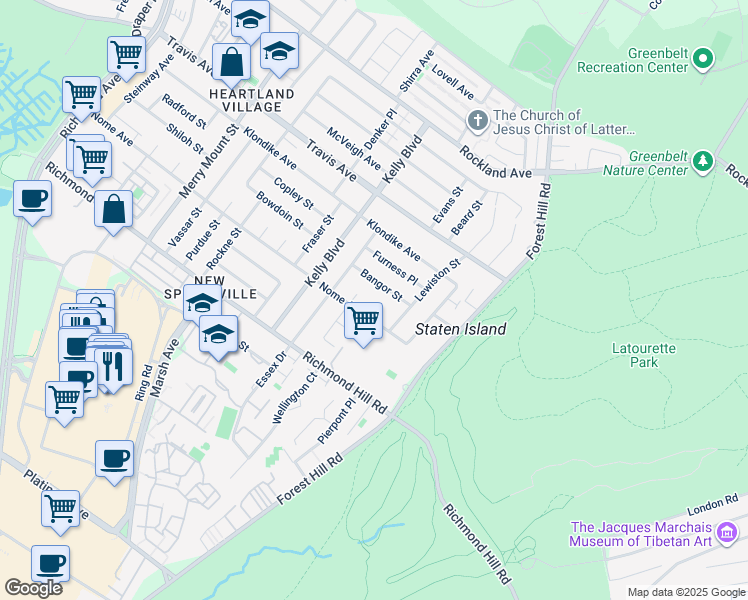Select the shopping bag marker near Vassar St
The width and height of the screenshot is (748, 600).
pyautogui.click(x=114, y=210)
